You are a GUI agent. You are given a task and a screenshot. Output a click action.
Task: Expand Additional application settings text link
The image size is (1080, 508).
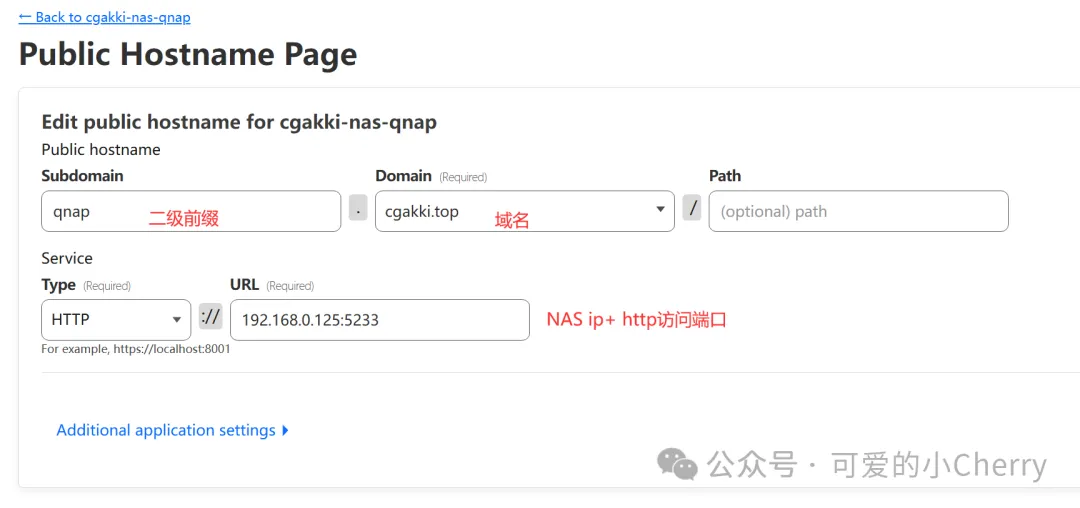166,430
